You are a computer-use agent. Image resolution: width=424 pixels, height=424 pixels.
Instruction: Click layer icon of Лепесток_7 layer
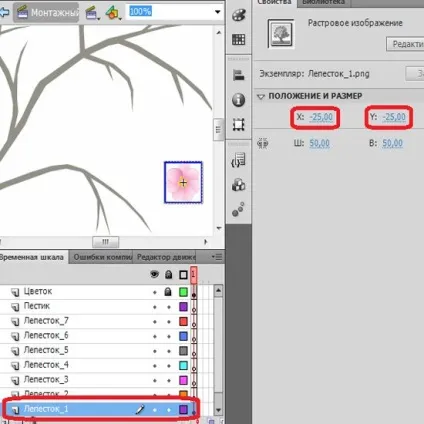coord(15,322)
